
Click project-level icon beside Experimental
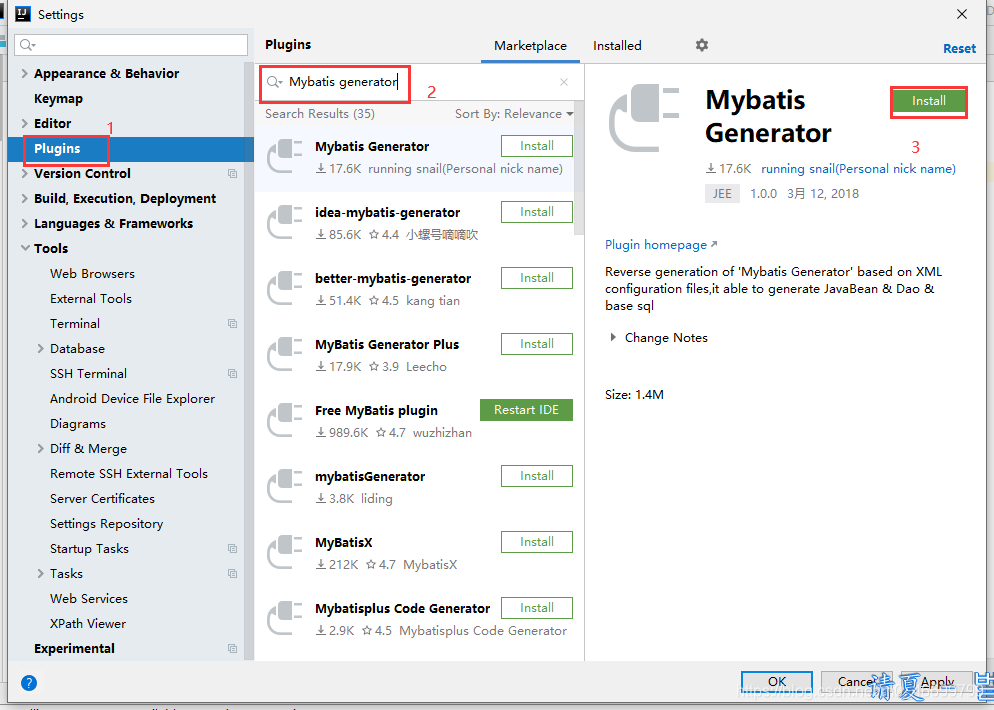[x=233, y=648]
